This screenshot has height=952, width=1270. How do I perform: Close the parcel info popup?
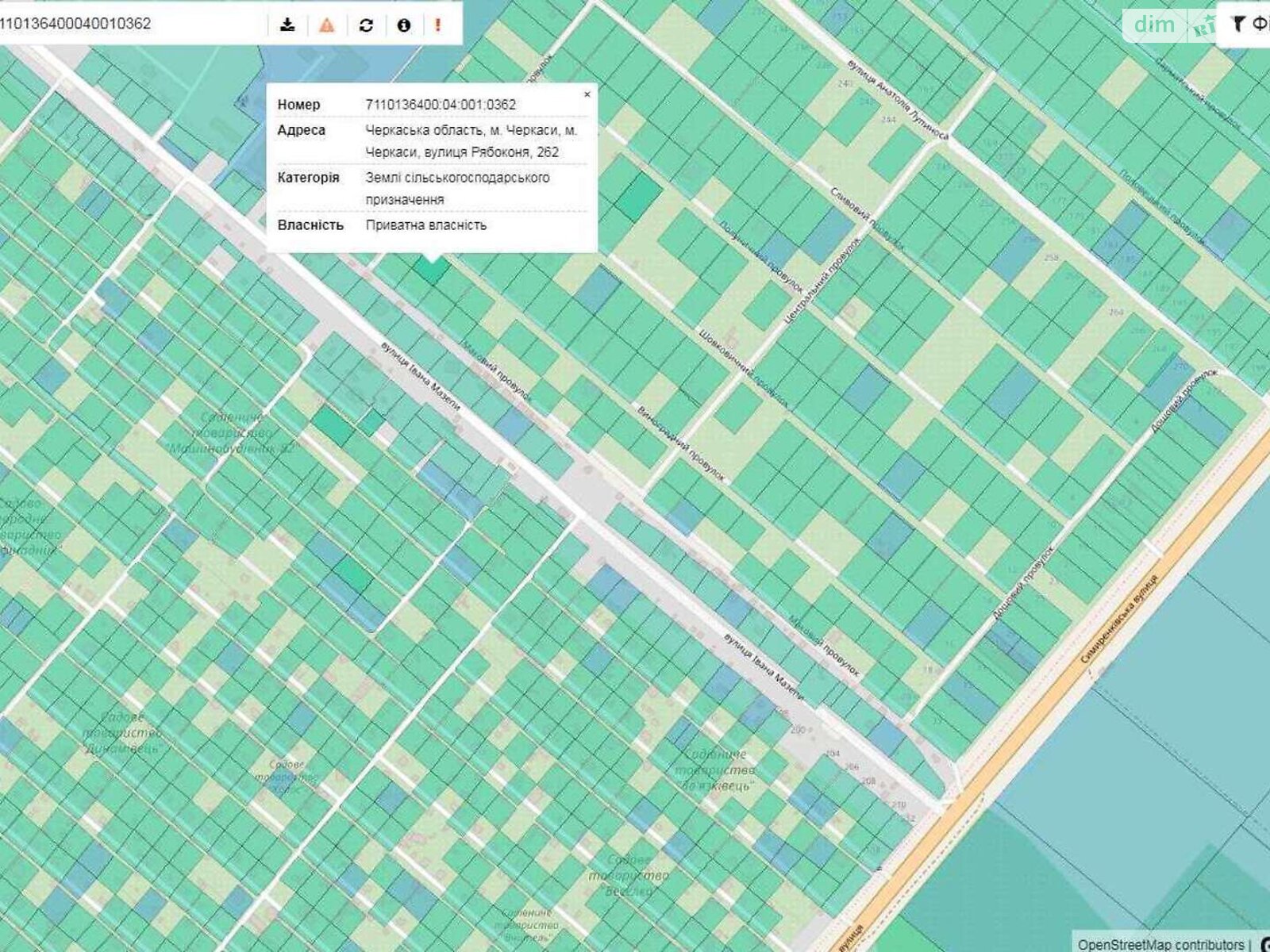587,94
